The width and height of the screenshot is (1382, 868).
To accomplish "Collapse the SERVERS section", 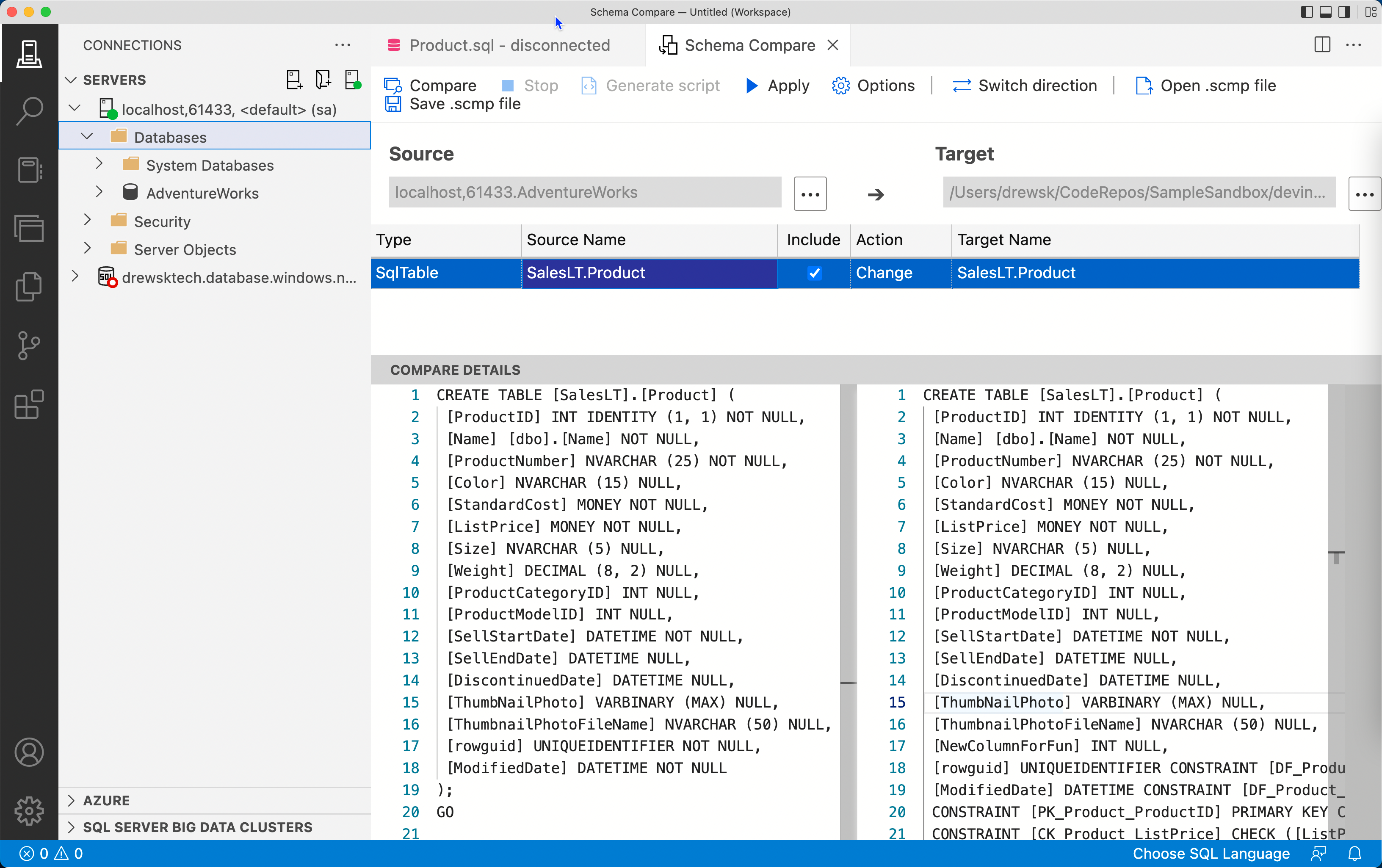I will [x=71, y=80].
